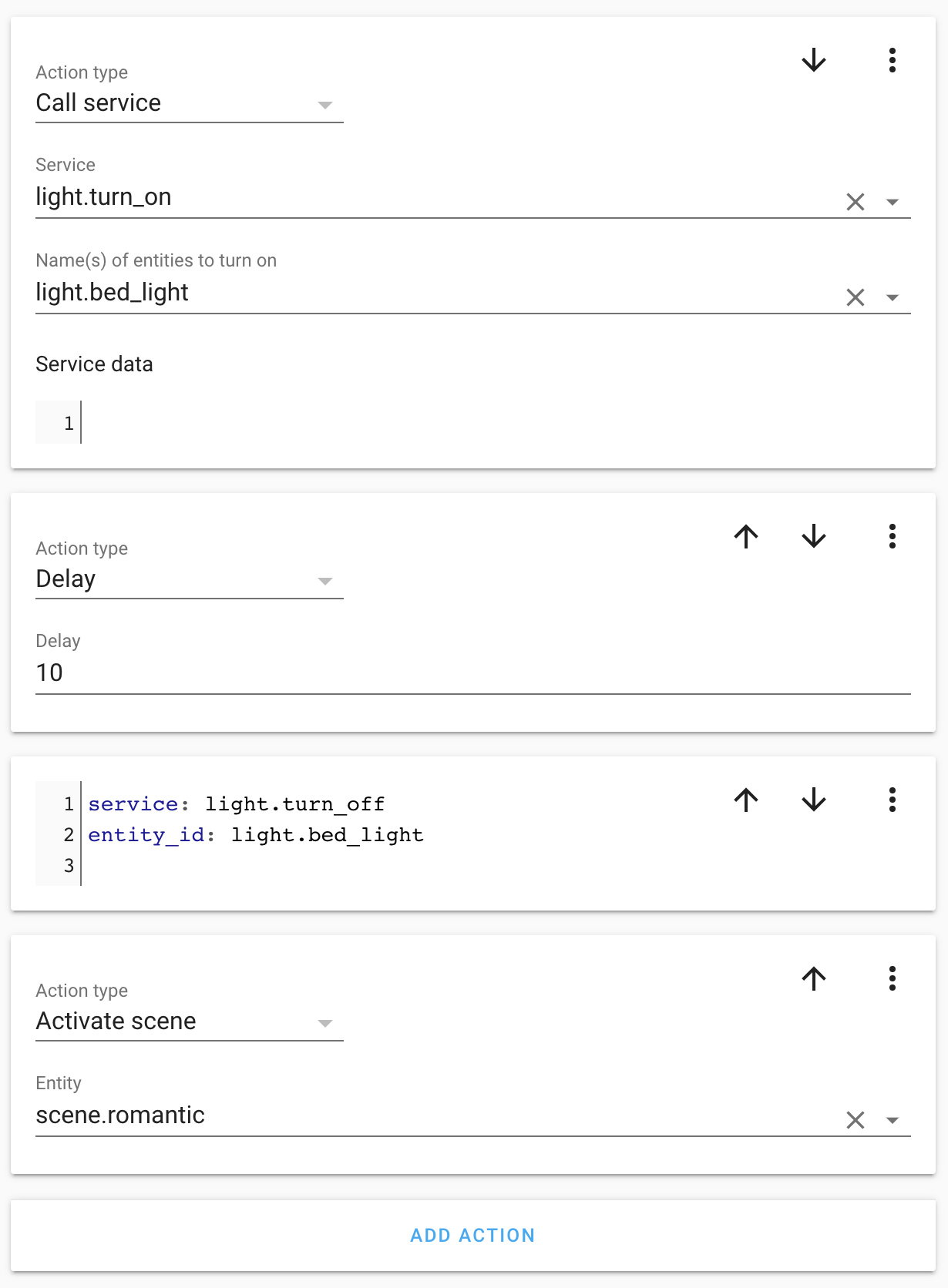Open the service suggestions dropdown for light.turn_on
The height and width of the screenshot is (1288, 948).
tap(892, 202)
